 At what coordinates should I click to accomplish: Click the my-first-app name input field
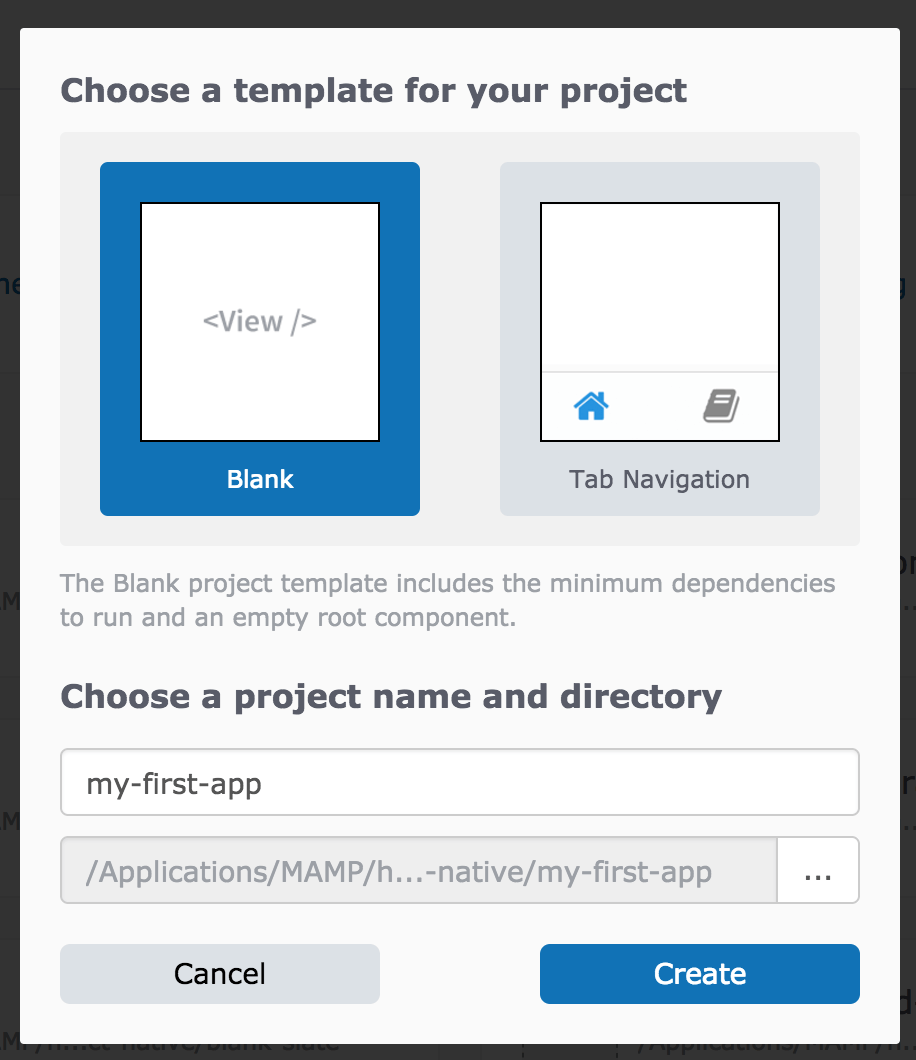coord(460,782)
